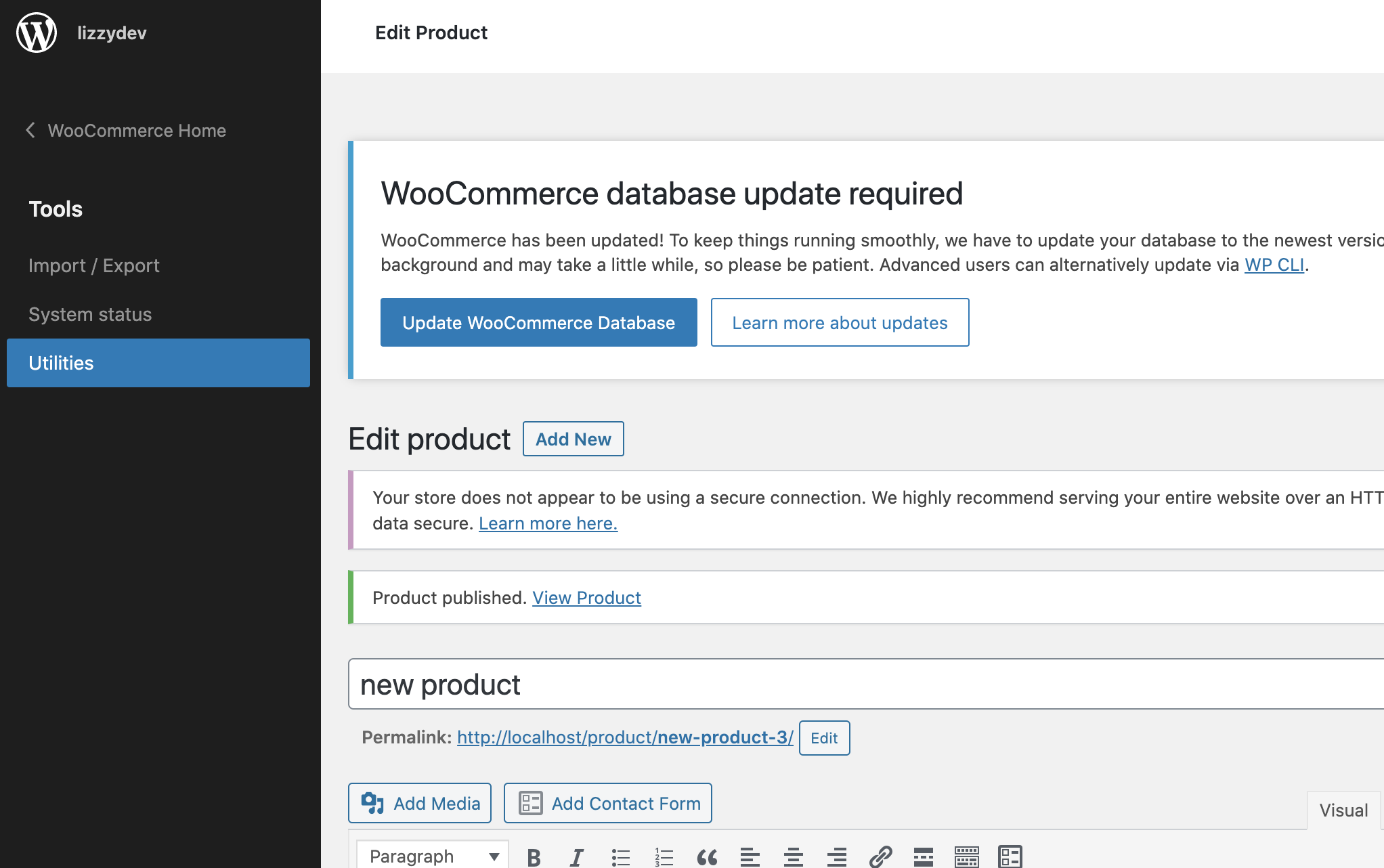Select the Utilities menu item

click(158, 363)
